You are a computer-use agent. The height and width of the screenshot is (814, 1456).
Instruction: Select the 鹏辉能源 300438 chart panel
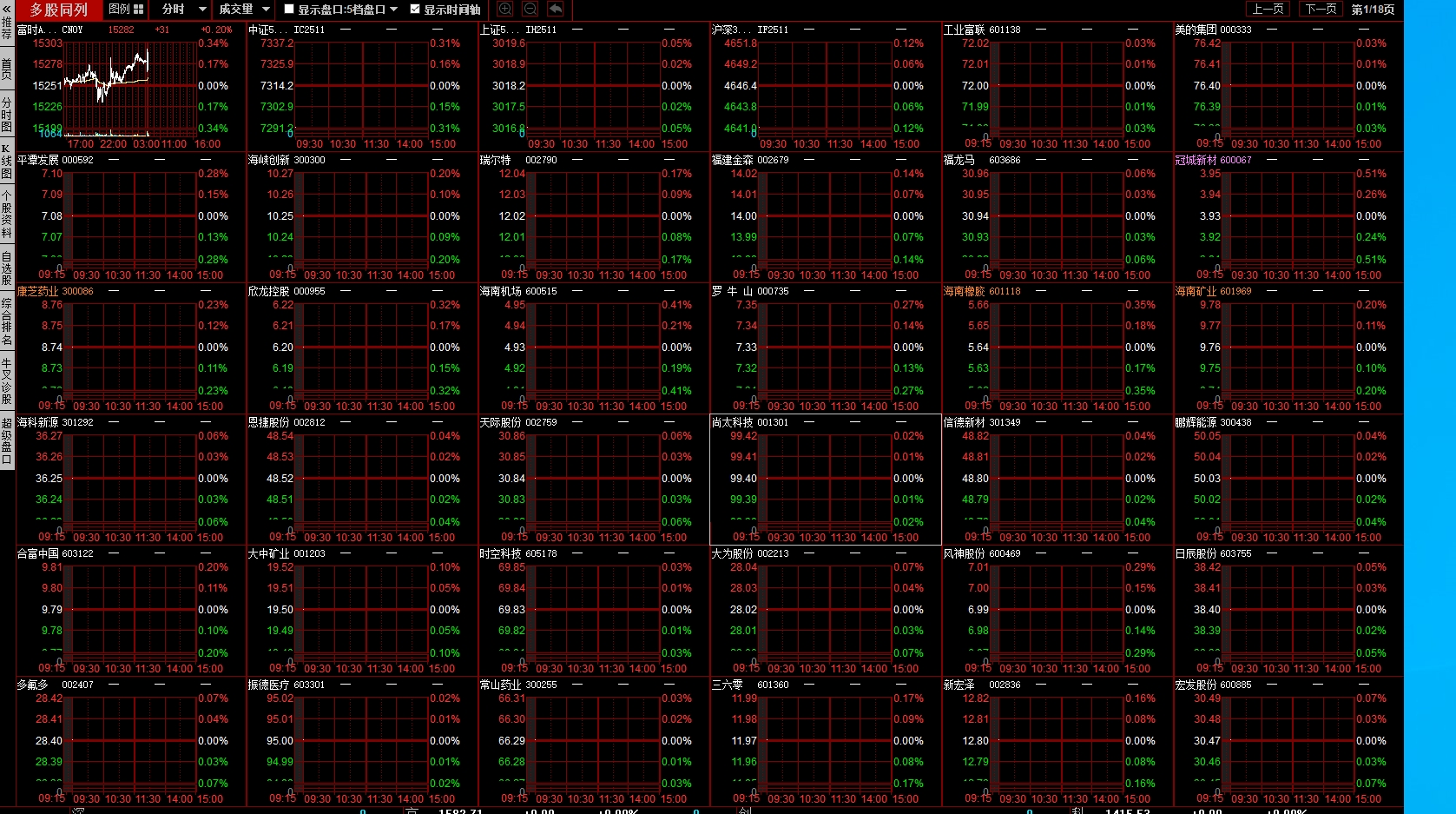tap(1288, 480)
